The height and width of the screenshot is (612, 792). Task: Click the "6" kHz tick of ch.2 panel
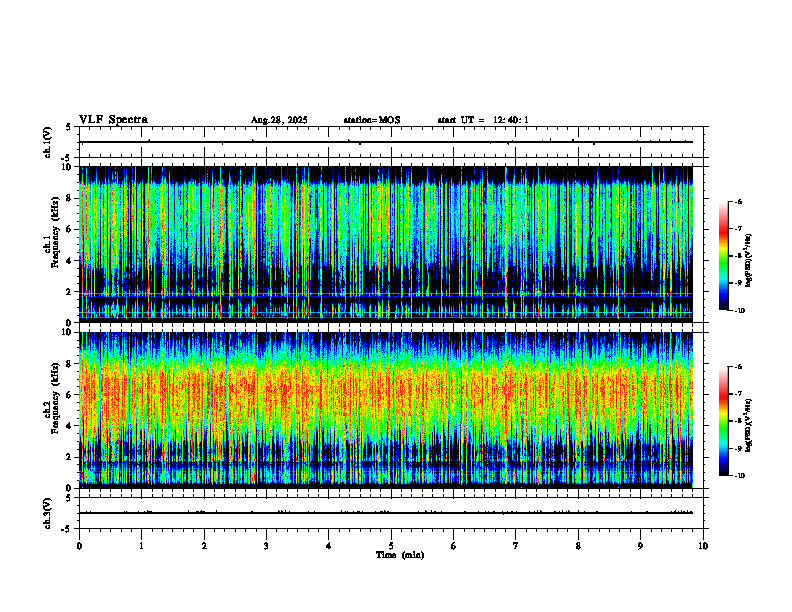69,395
